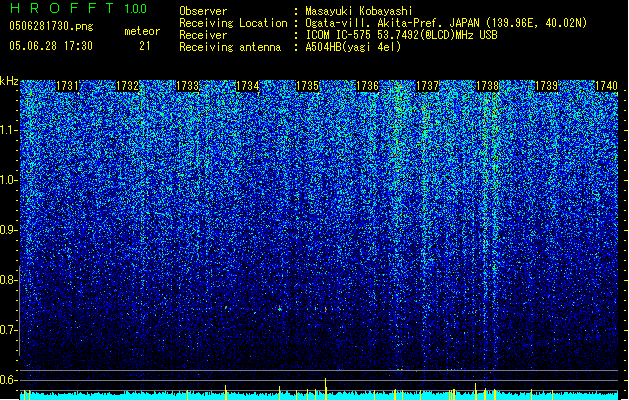Click the A504HB(yagi 4el) antenna text
Screen dimensions: 629x400
click(x=353, y=47)
